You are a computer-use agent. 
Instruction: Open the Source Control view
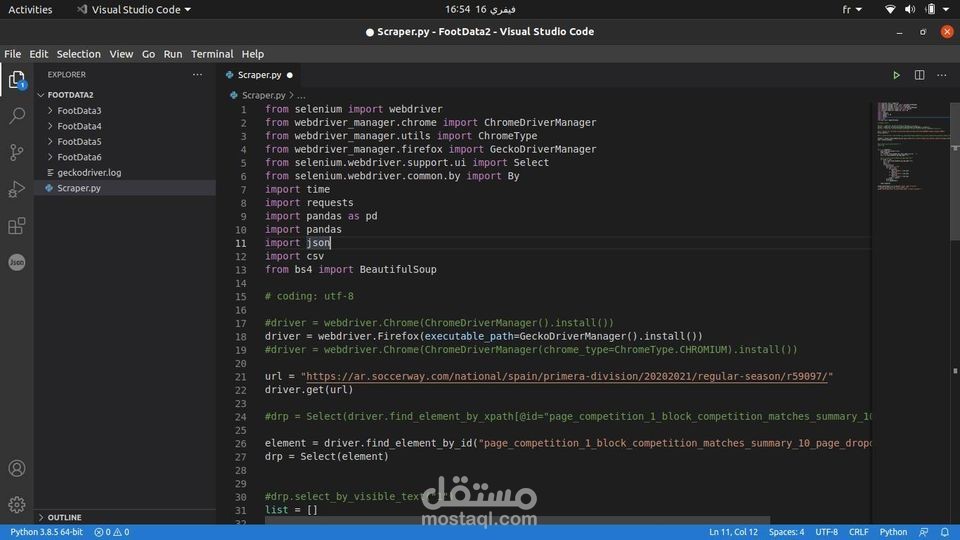pyautogui.click(x=17, y=152)
